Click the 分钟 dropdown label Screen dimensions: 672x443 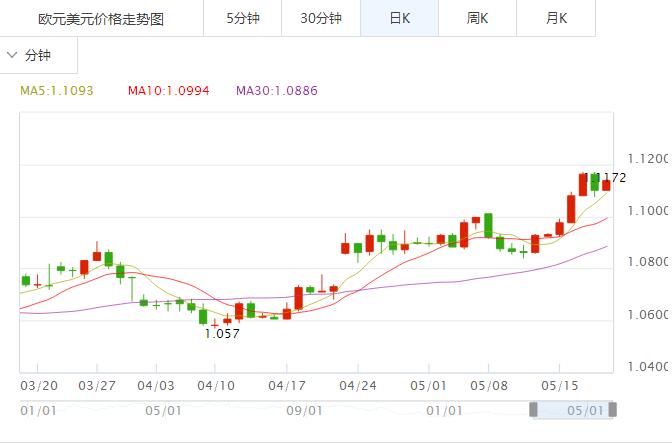[x=38, y=55]
